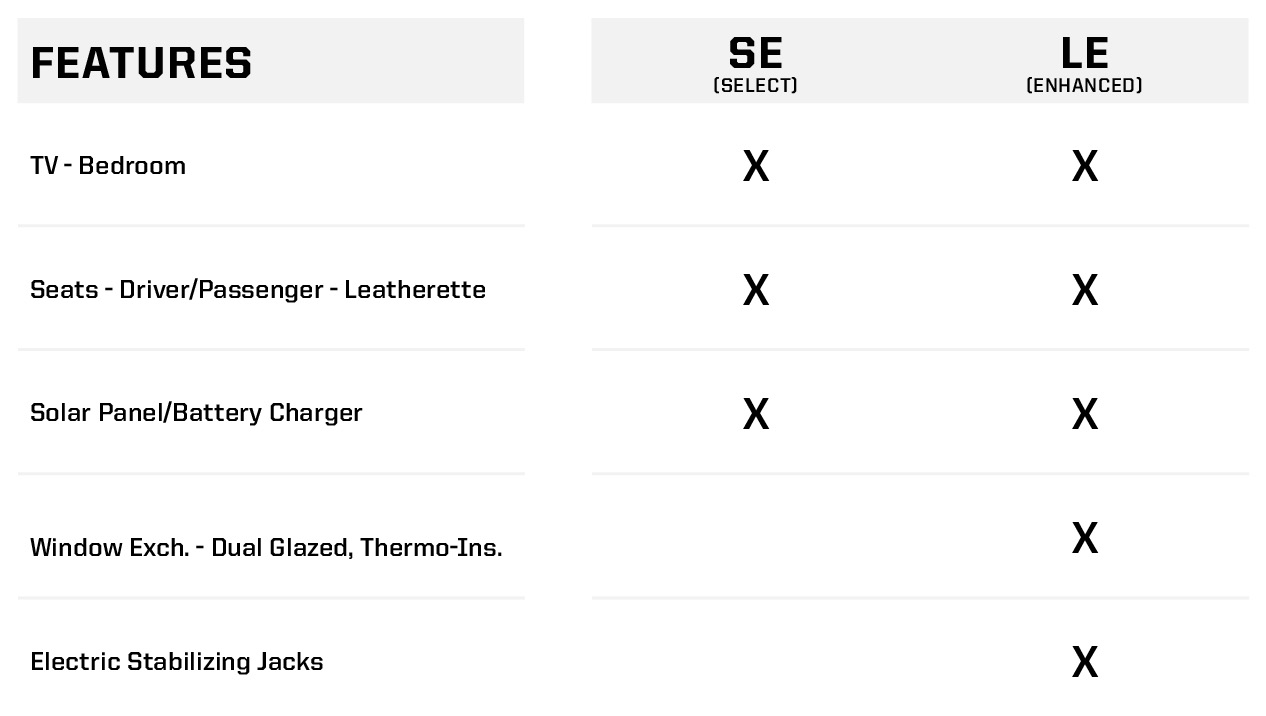The image size is (1266, 716).
Task: Click the Electric Stabilizing Jacks label
Action: pyautogui.click(x=177, y=661)
